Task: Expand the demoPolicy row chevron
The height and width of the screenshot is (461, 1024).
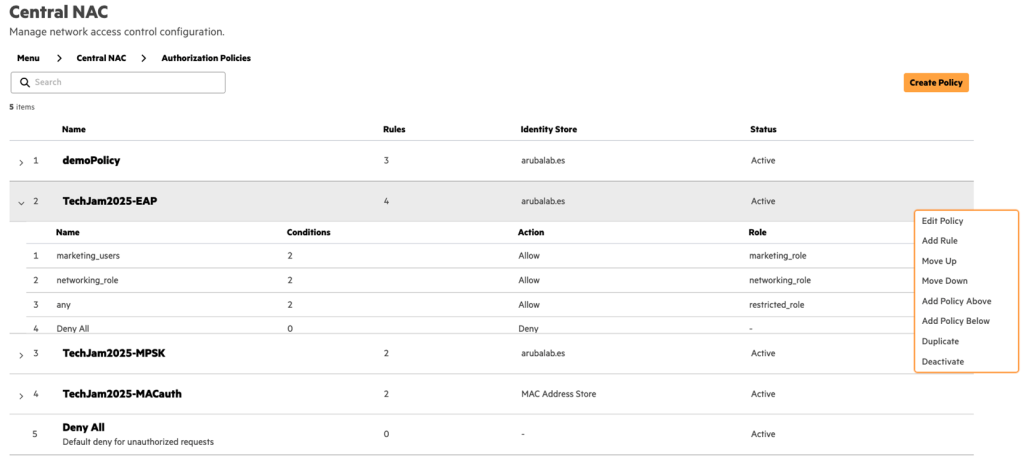Action: (x=21, y=161)
